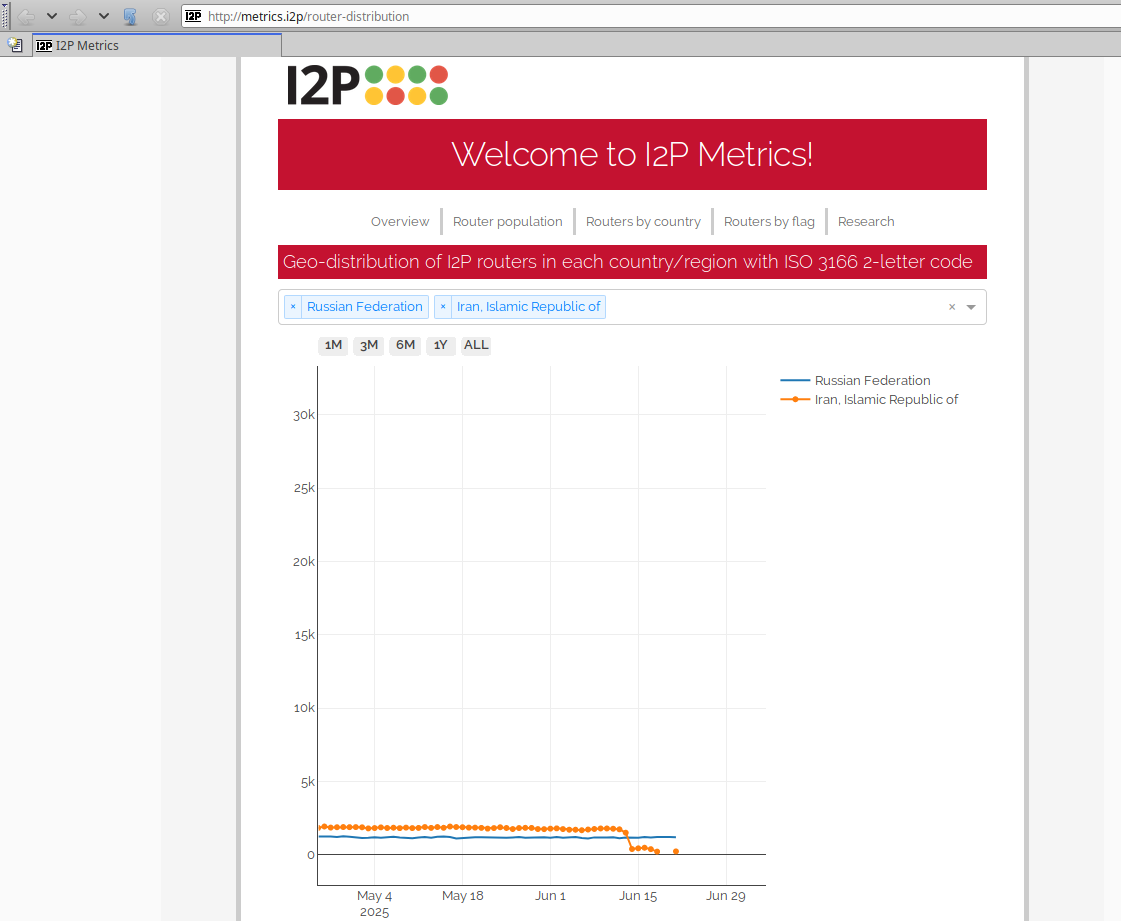Go to Router population page
This screenshot has width=1121, height=921.
pos(508,222)
